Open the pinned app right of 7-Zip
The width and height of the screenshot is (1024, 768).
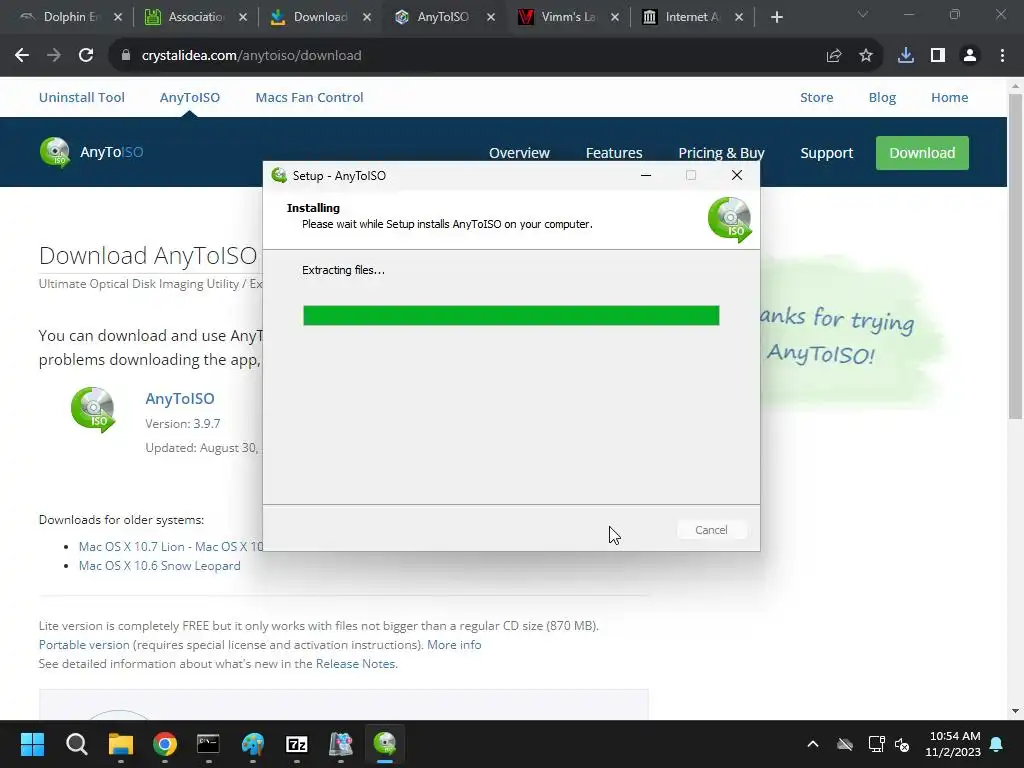tap(340, 744)
